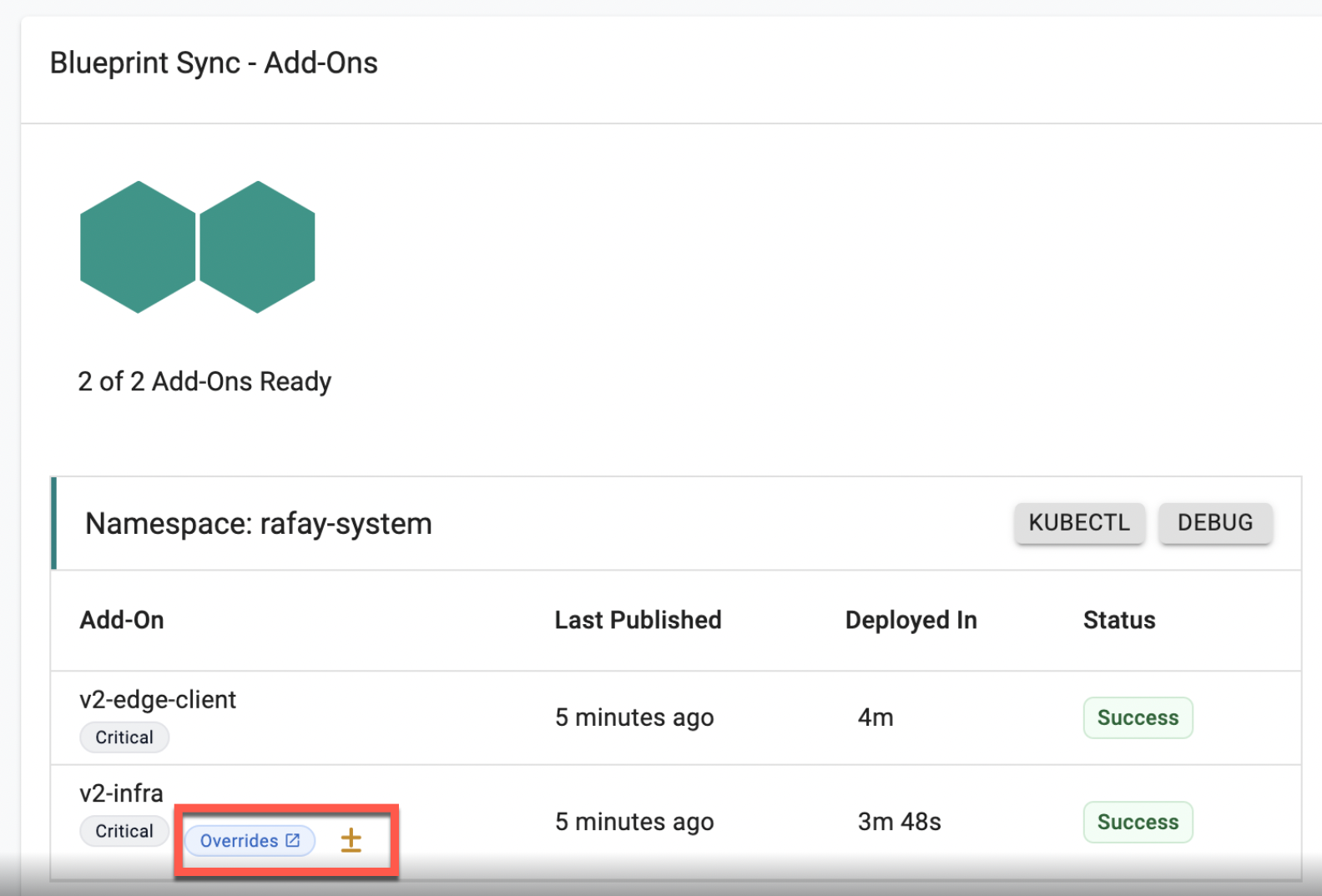This screenshot has width=1322, height=896.
Task: Click the 3m 48s deploy time
Action: [899, 822]
